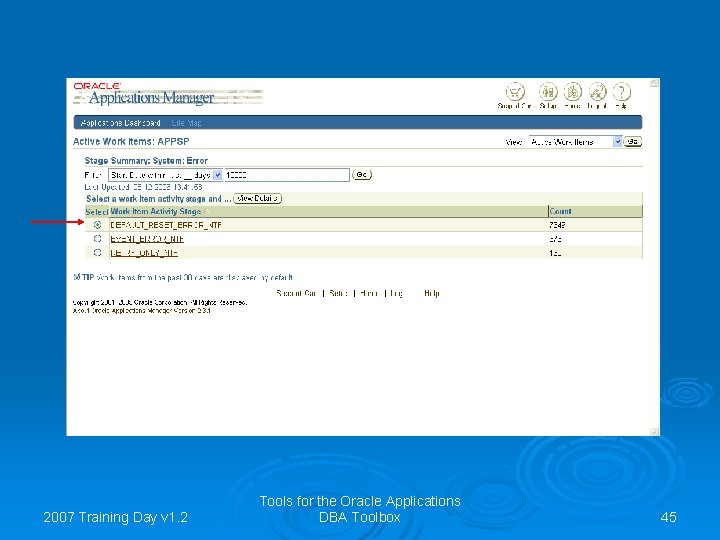Click the Setup footer link

coord(338,293)
